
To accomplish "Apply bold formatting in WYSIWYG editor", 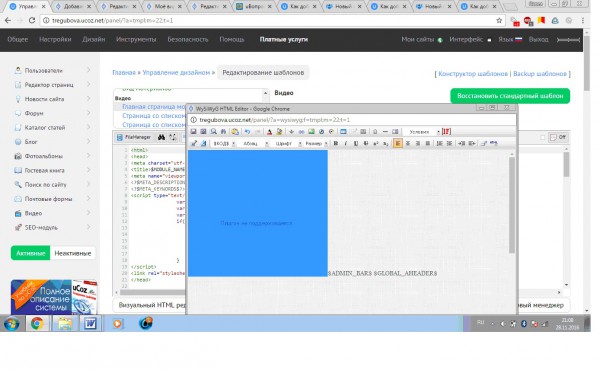I will 336,143.
